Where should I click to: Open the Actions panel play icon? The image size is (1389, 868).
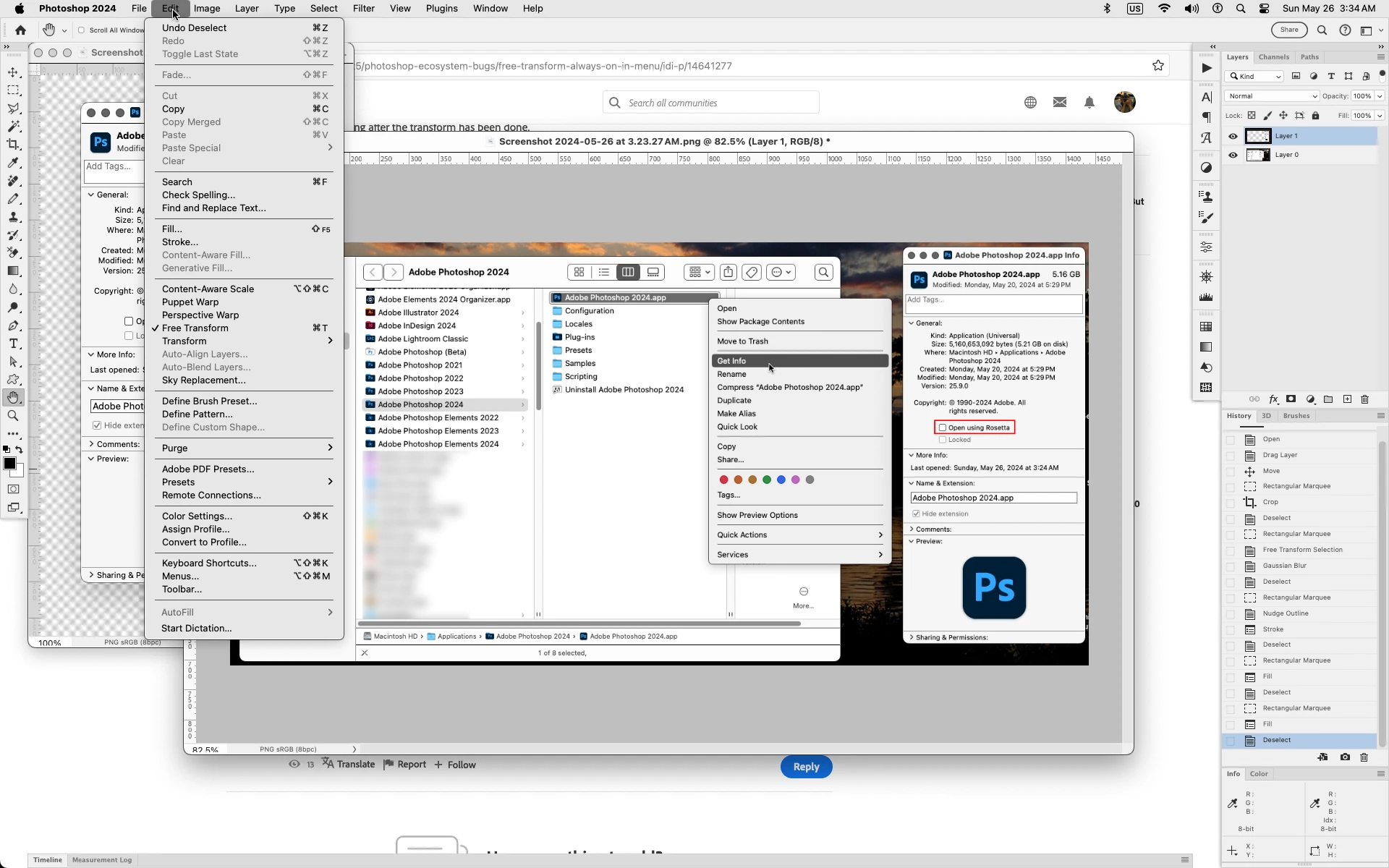click(1206, 68)
